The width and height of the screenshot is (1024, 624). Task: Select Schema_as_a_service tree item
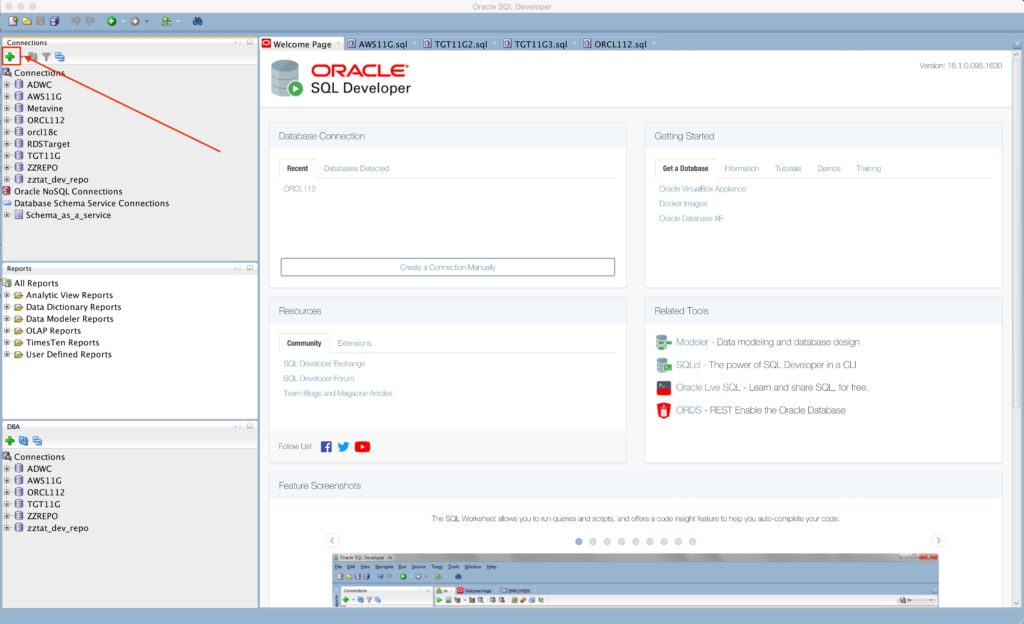68,215
